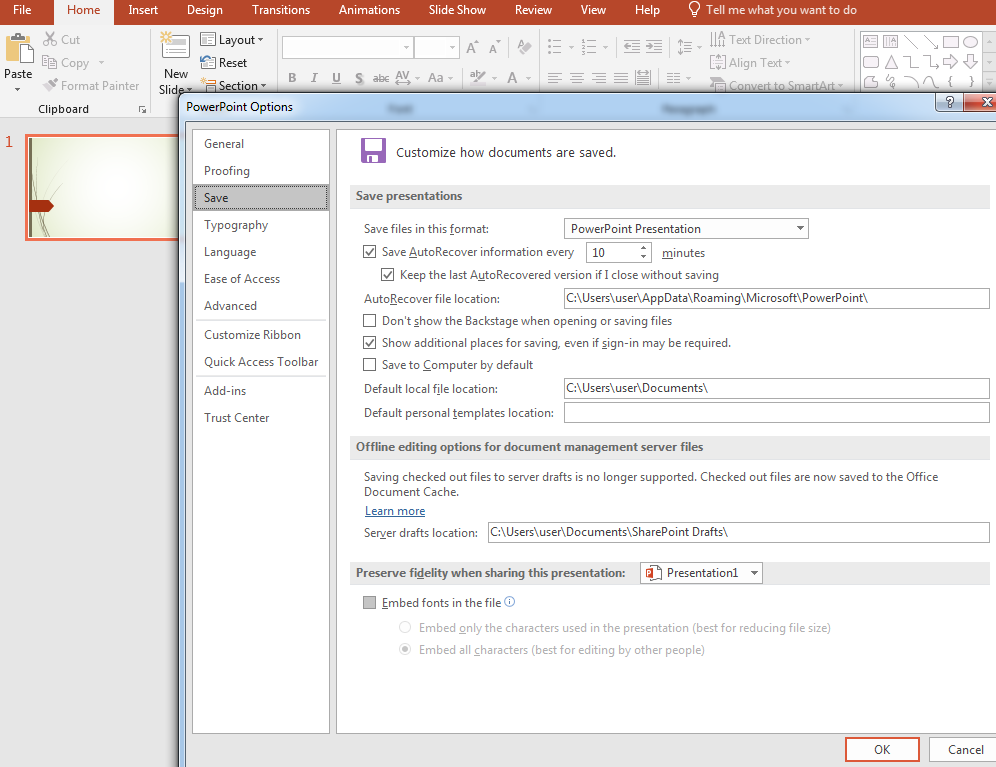
Task: Increase AutoRecover minutes with spinner up
Action: click(643, 248)
